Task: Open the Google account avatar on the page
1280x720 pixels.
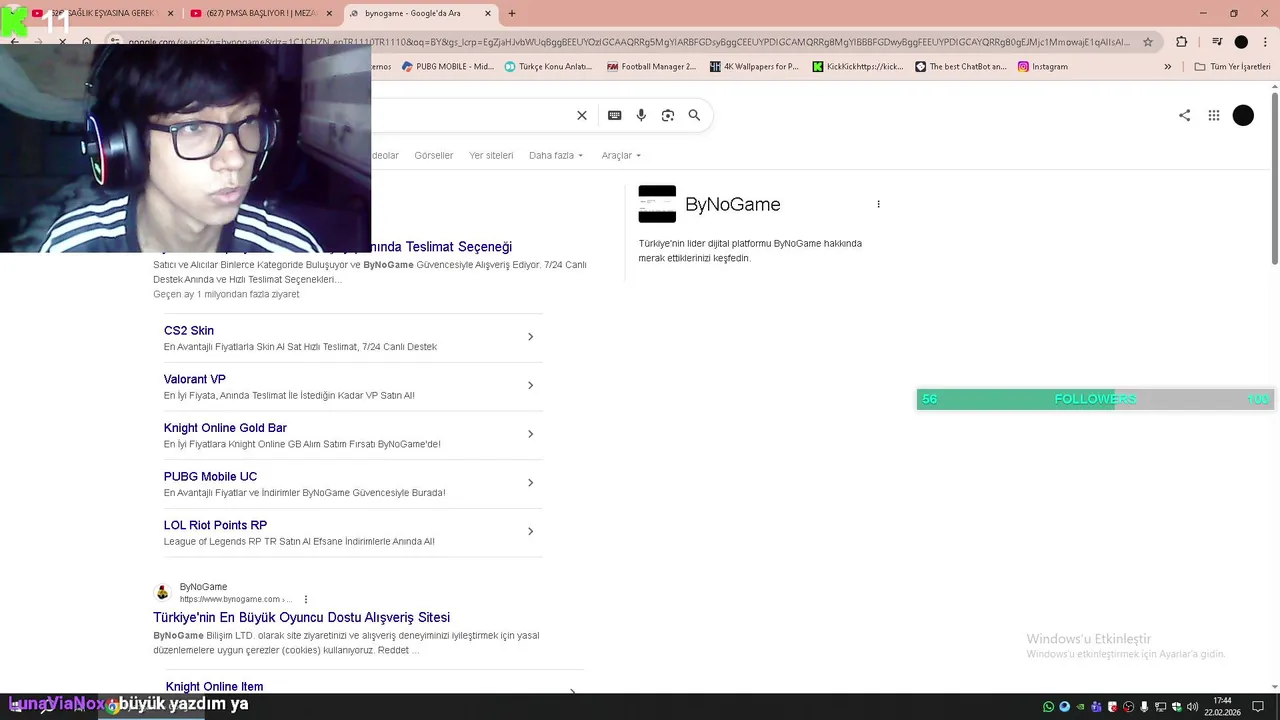Action: (x=1243, y=115)
